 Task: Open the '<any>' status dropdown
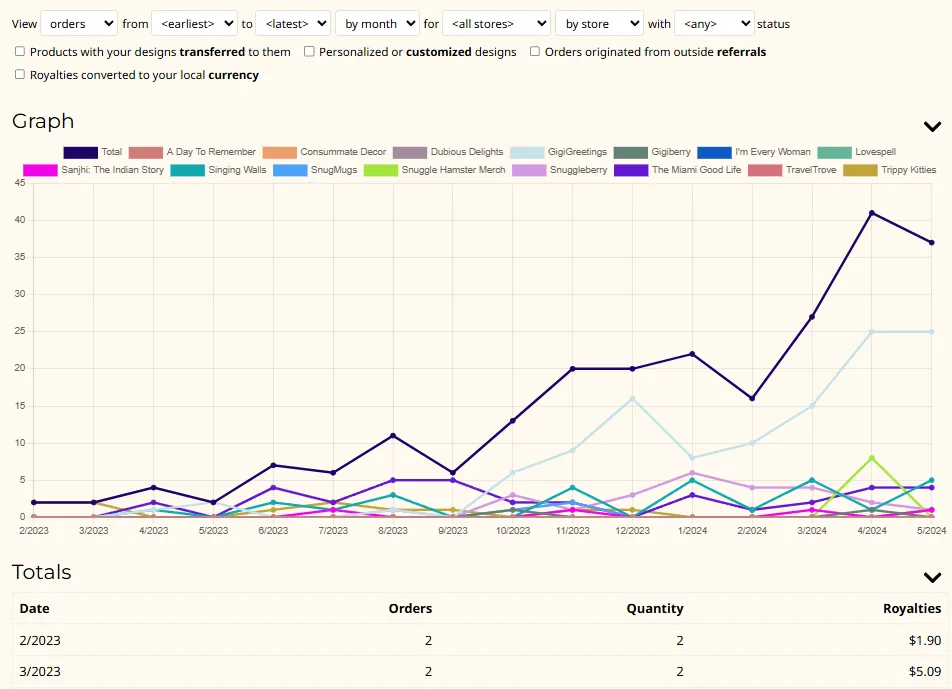click(714, 24)
